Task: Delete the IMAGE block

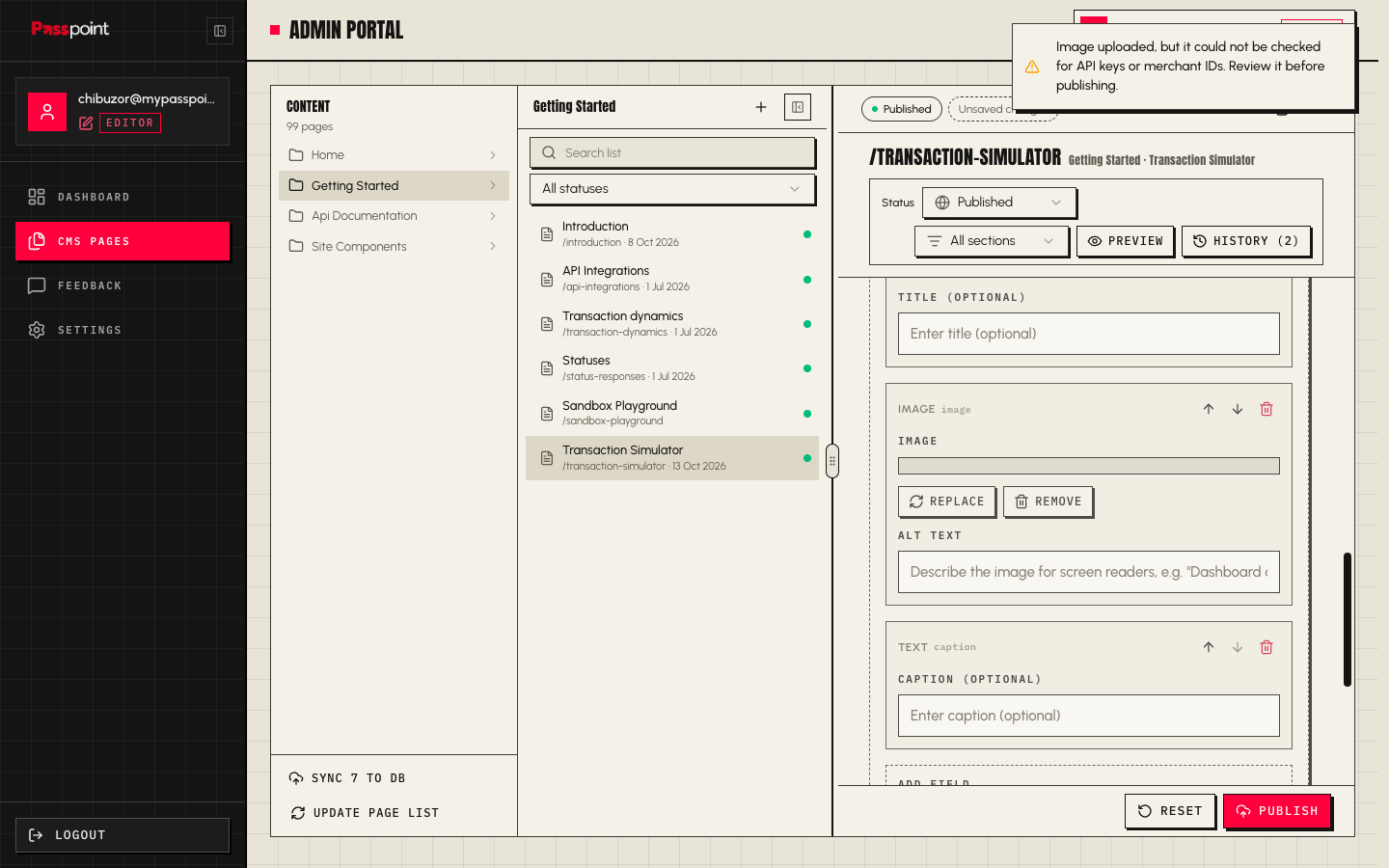Action: pyautogui.click(x=1266, y=409)
